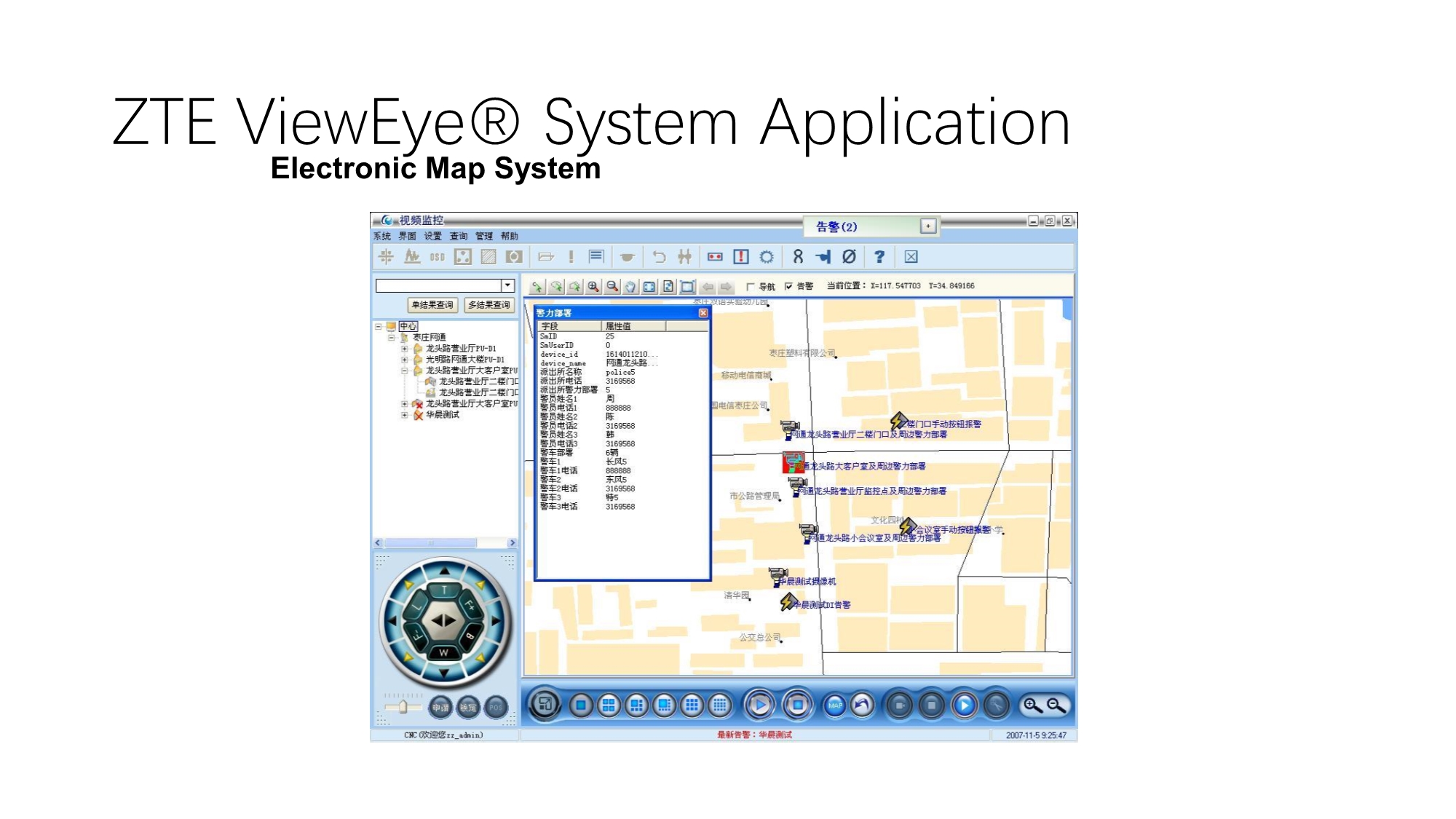Click into the search input field
This screenshot has height=819, width=1456.
point(439,285)
